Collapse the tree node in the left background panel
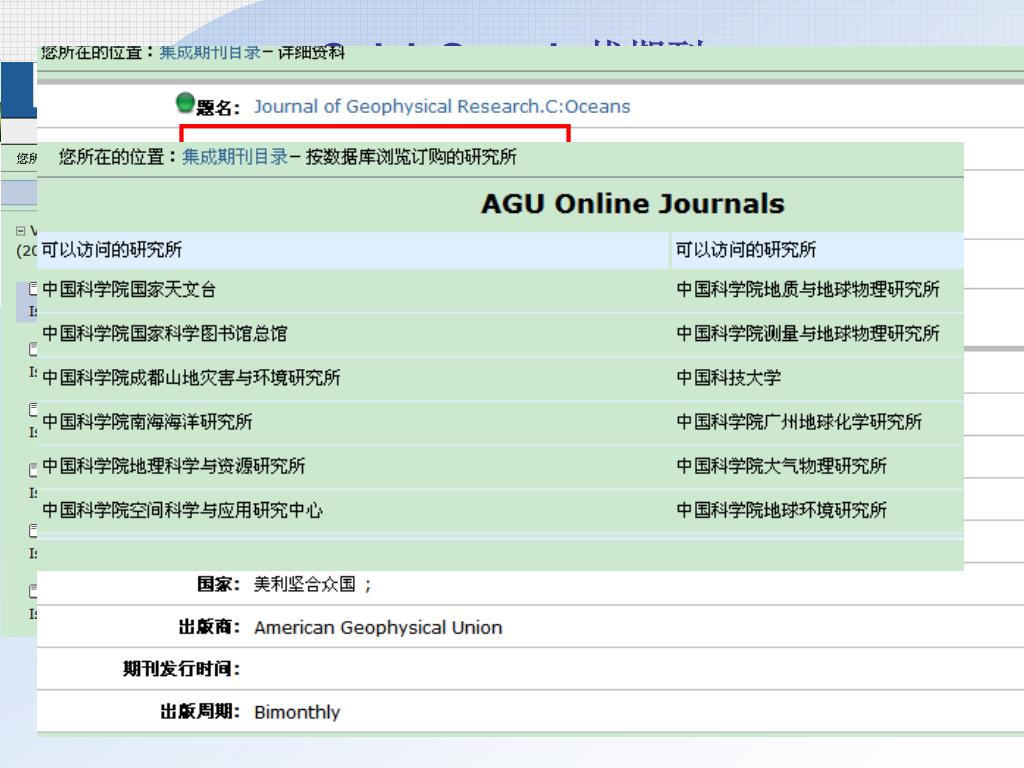 click(x=20, y=231)
